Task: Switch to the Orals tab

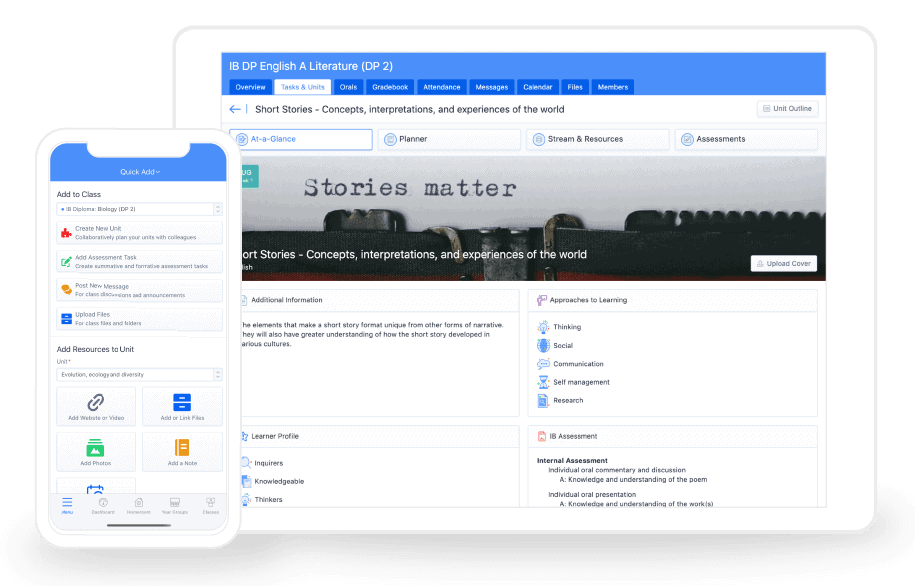Action: click(348, 87)
